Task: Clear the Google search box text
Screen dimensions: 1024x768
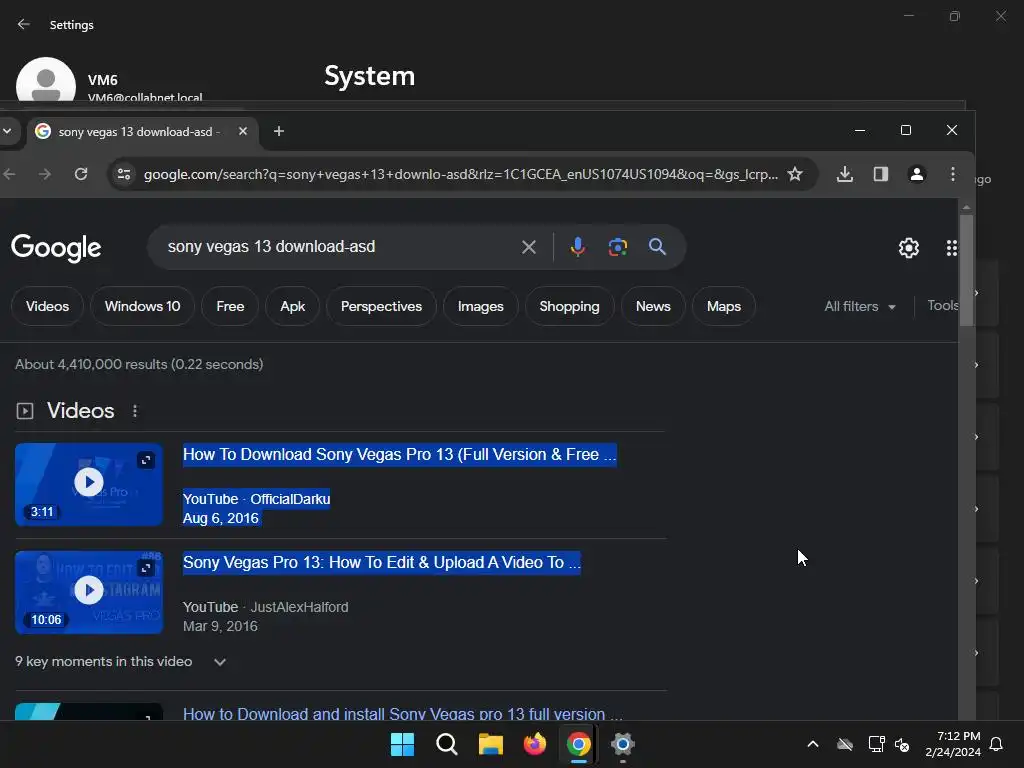Action: (x=528, y=247)
